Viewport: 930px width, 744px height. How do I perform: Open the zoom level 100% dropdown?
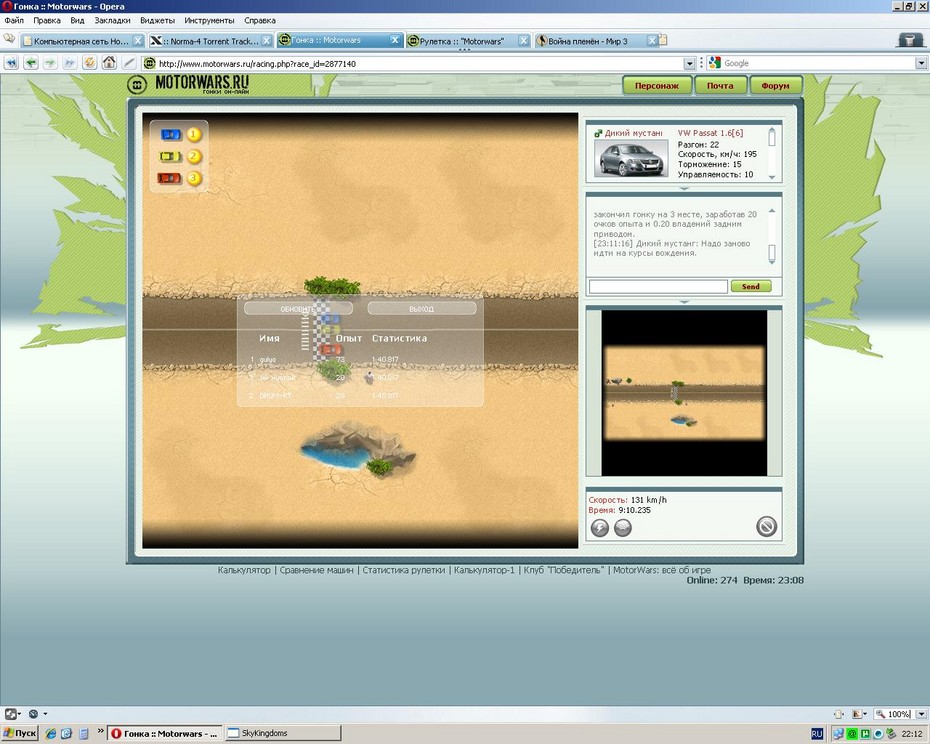pos(921,714)
